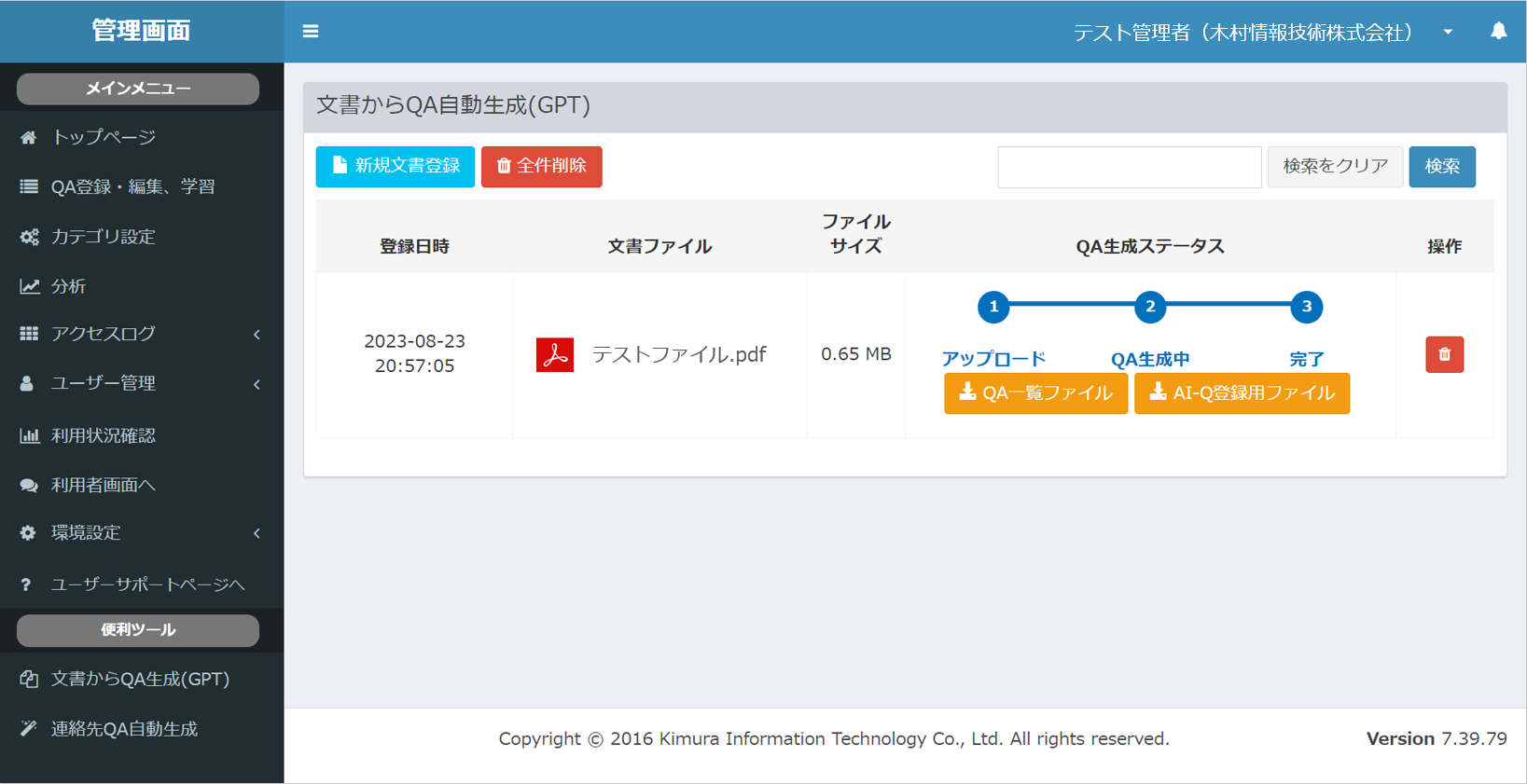Click step 1 circle アップロード
This screenshot has height=784, width=1527.
coord(993,307)
